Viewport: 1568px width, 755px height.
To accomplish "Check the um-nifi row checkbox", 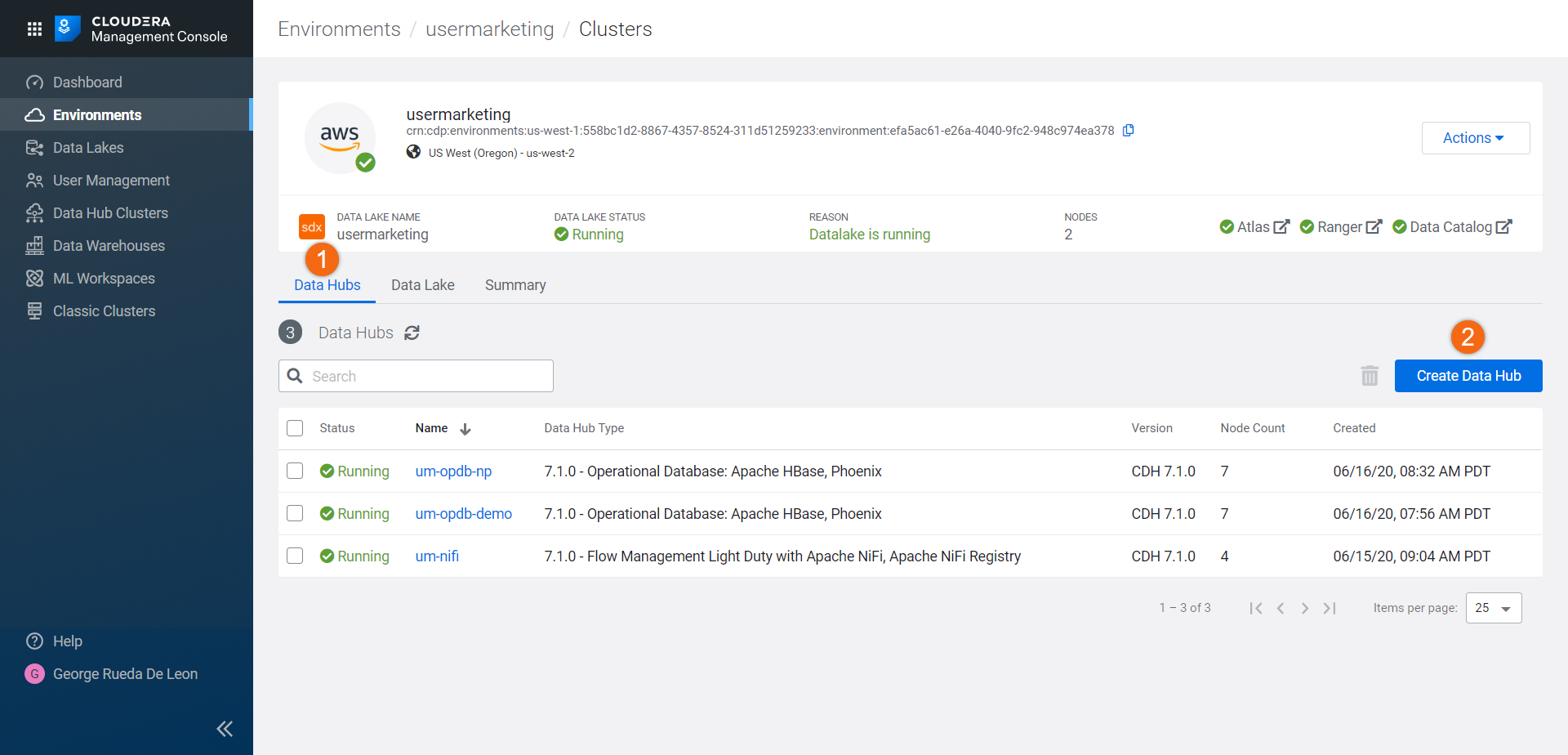I will [x=295, y=556].
